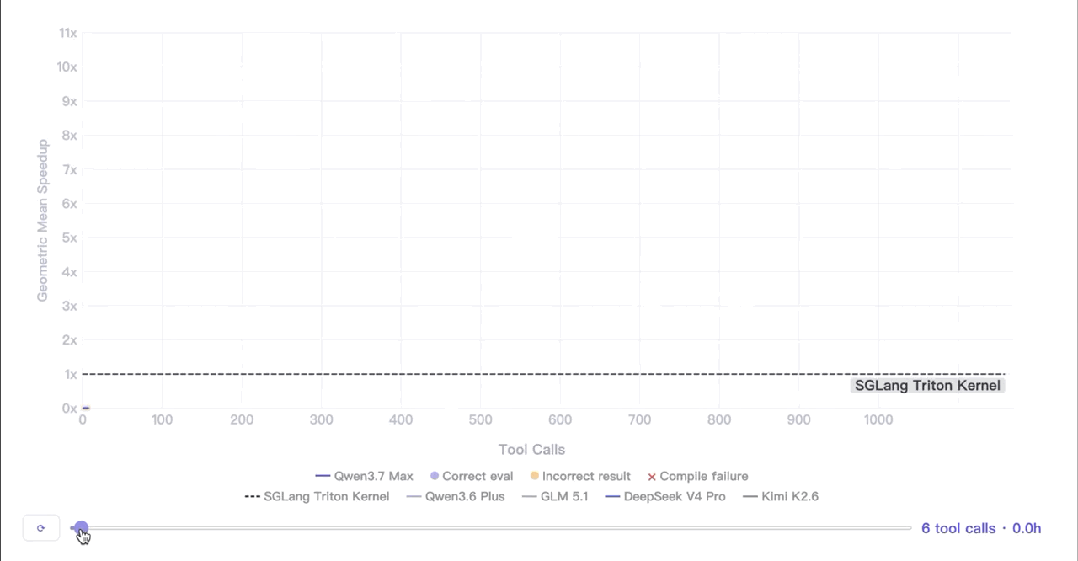This screenshot has height=561, width=1078.
Task: Click the 6 tool calls status text
Action: pyautogui.click(x=981, y=528)
